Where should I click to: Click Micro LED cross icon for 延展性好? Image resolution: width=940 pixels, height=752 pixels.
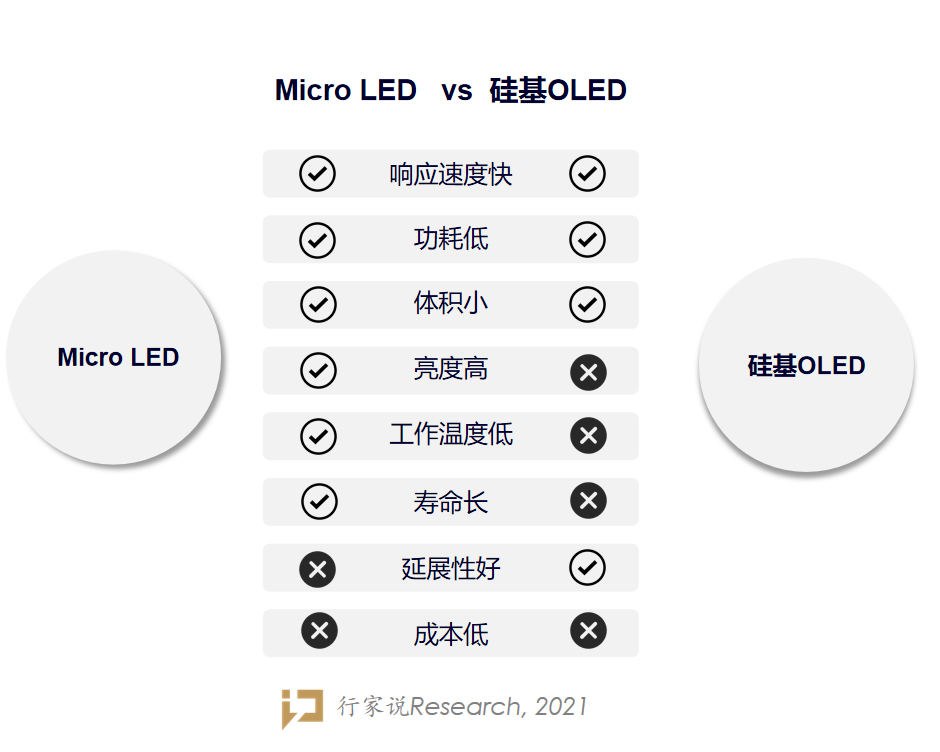[x=317, y=570]
